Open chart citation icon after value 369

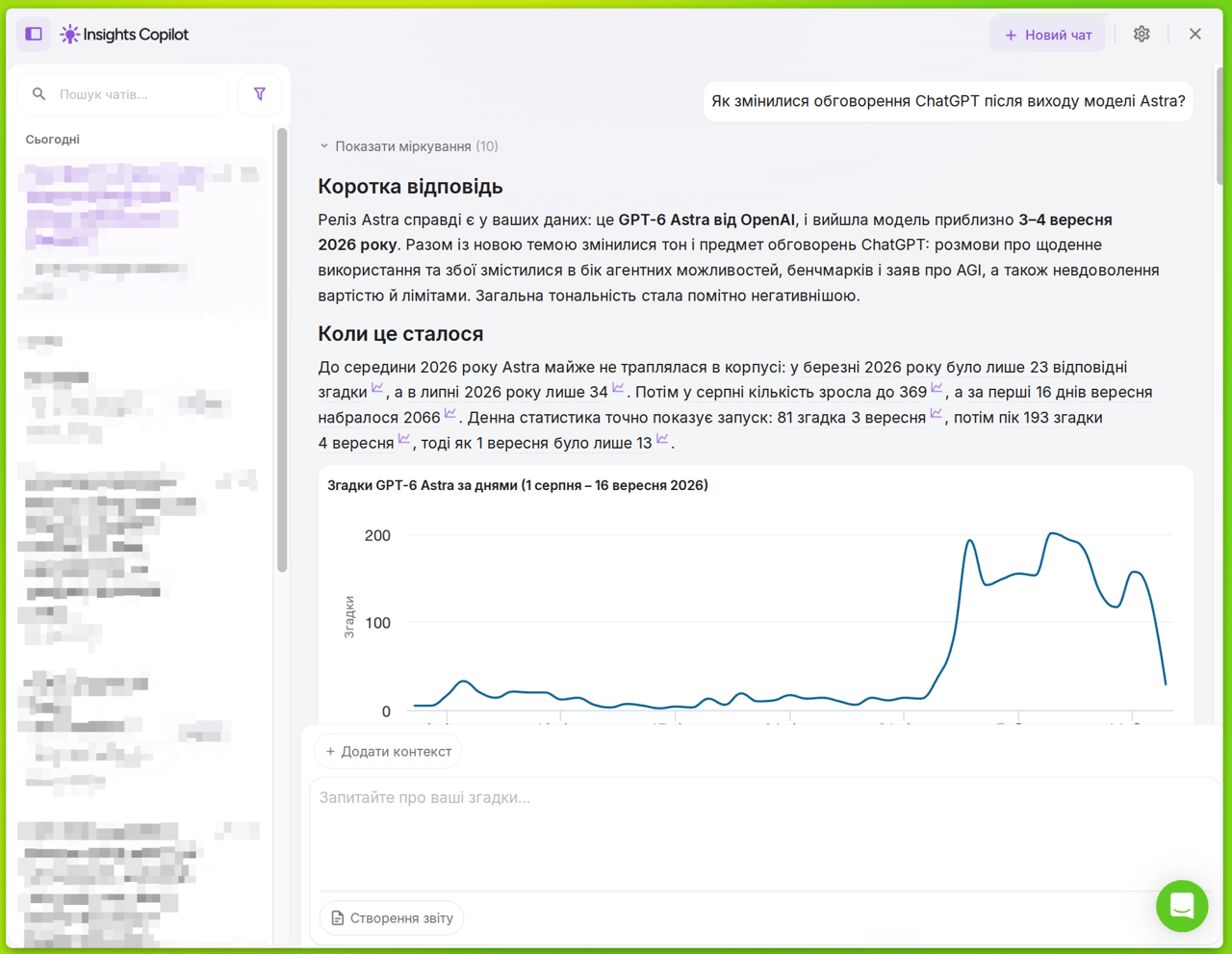point(937,389)
